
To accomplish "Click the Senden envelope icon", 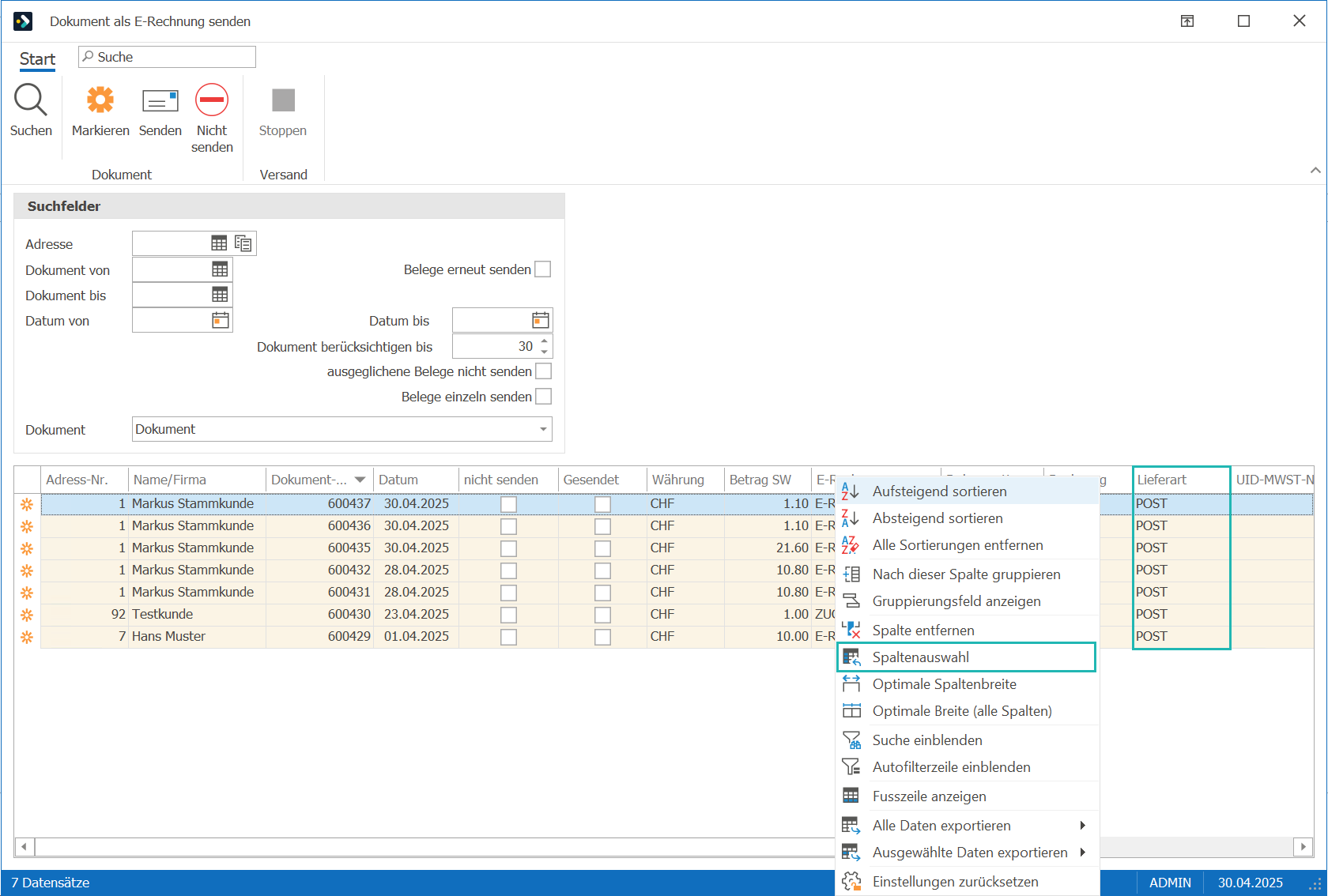I will click(160, 101).
